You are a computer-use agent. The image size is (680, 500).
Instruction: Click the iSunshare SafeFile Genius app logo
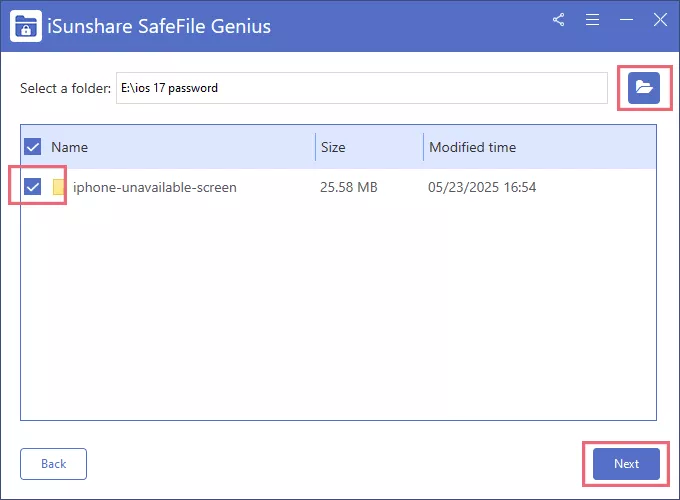pos(26,26)
